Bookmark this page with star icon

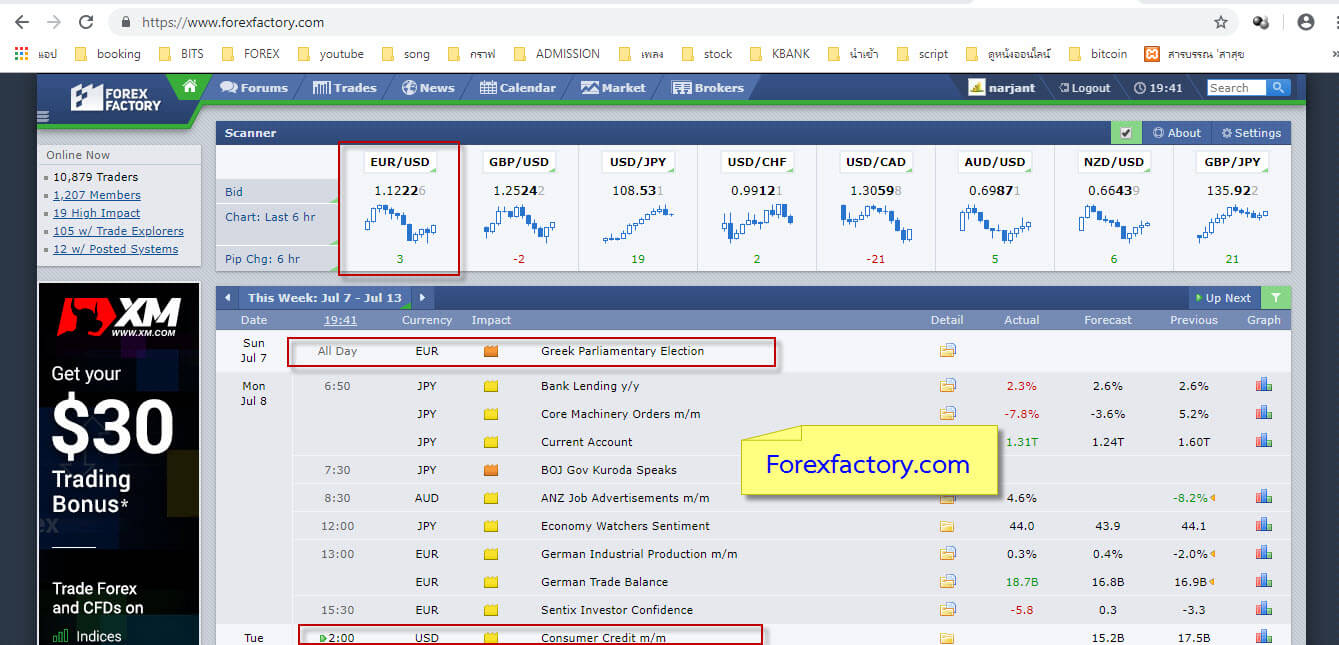(x=1220, y=22)
